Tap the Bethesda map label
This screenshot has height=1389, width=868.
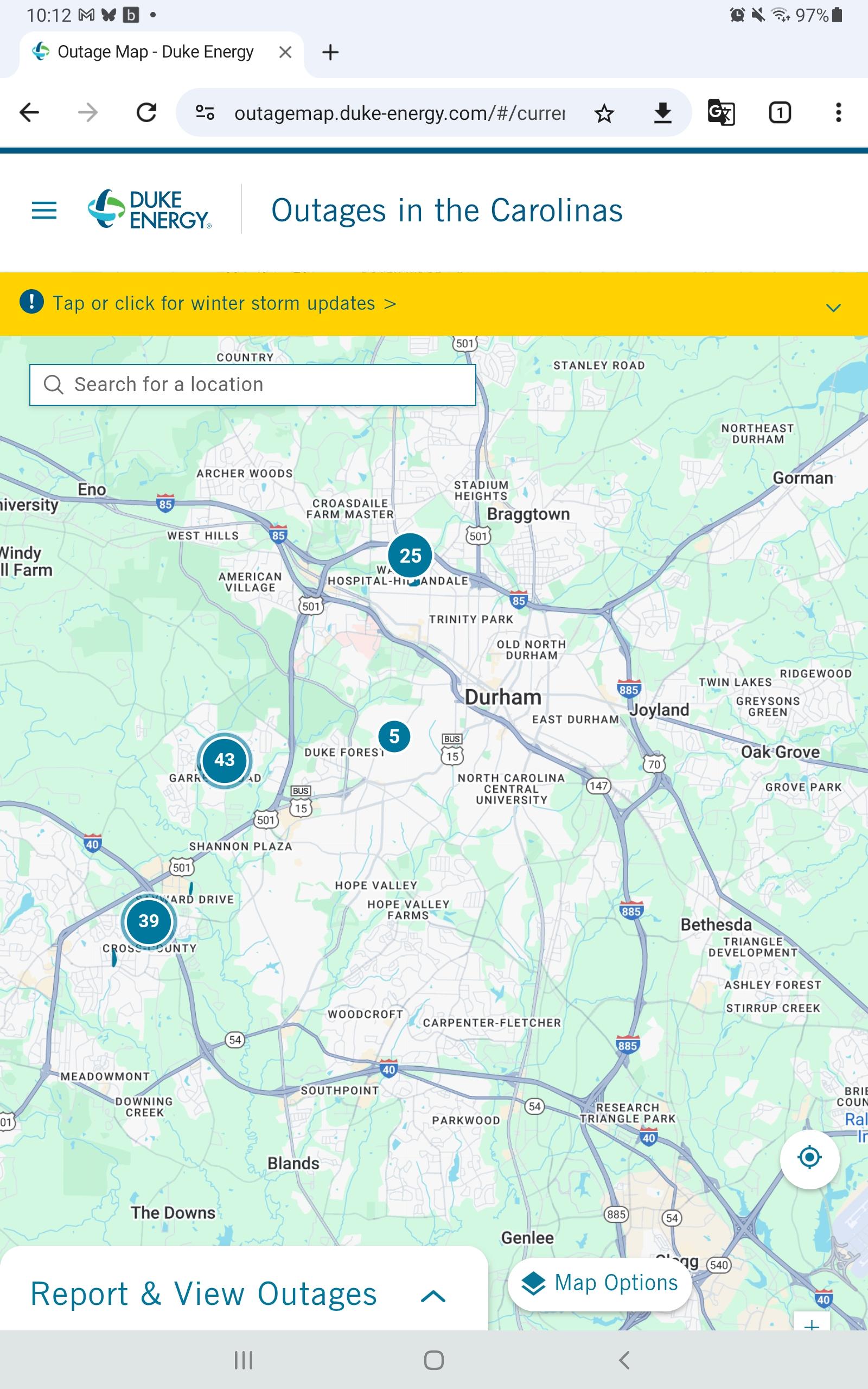(x=716, y=925)
